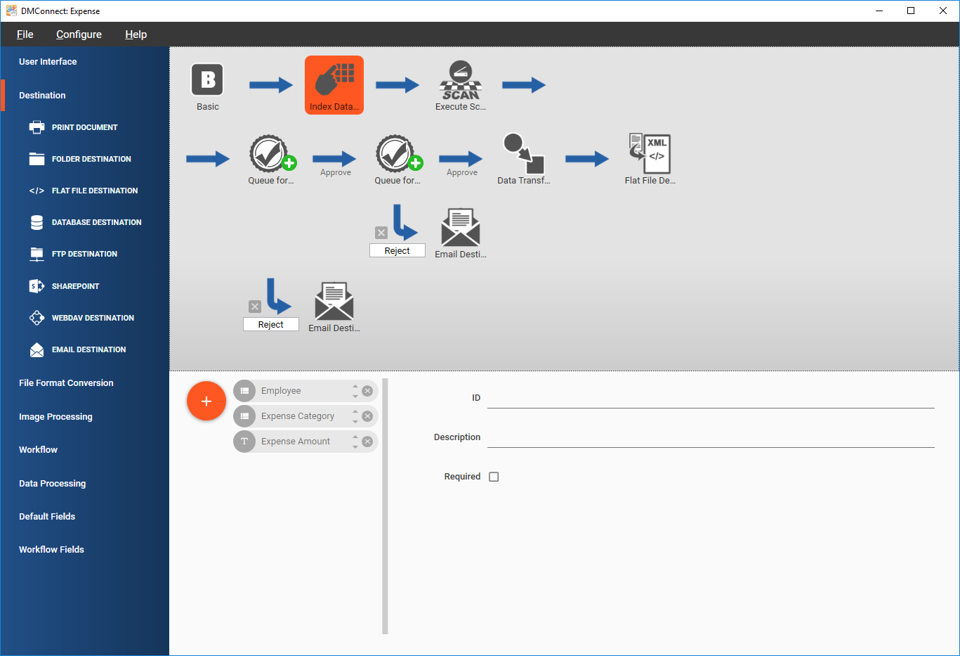Expand the File Format Conversion section
The height and width of the screenshot is (656, 960).
[x=66, y=383]
